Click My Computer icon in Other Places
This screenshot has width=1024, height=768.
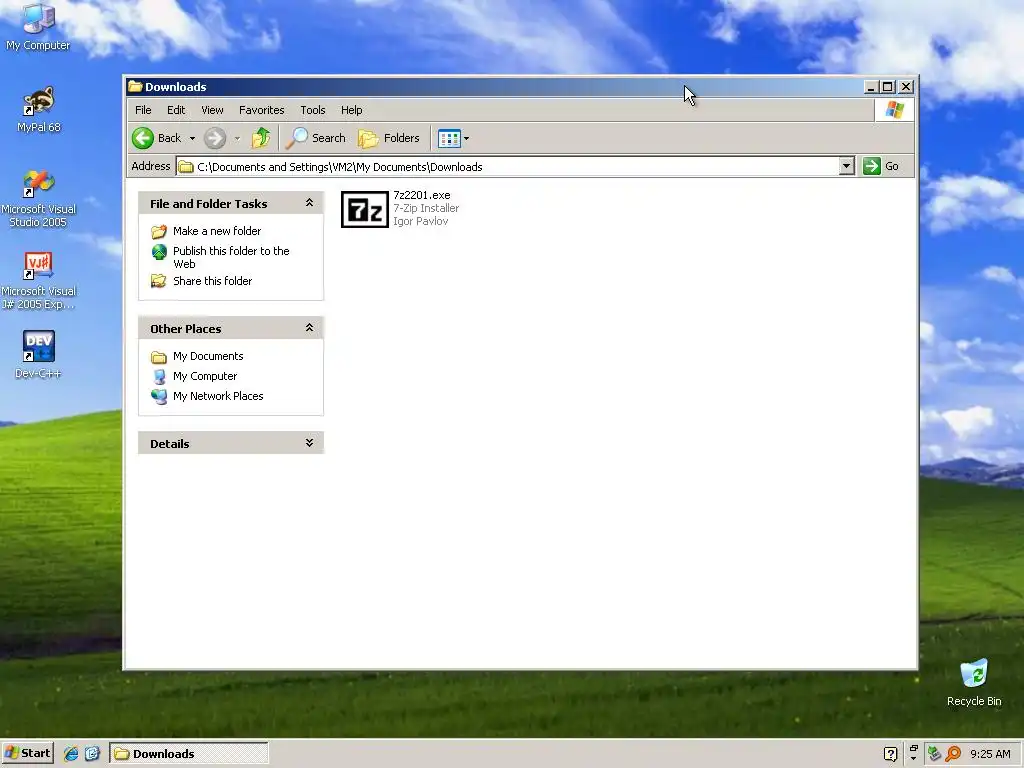click(x=159, y=377)
